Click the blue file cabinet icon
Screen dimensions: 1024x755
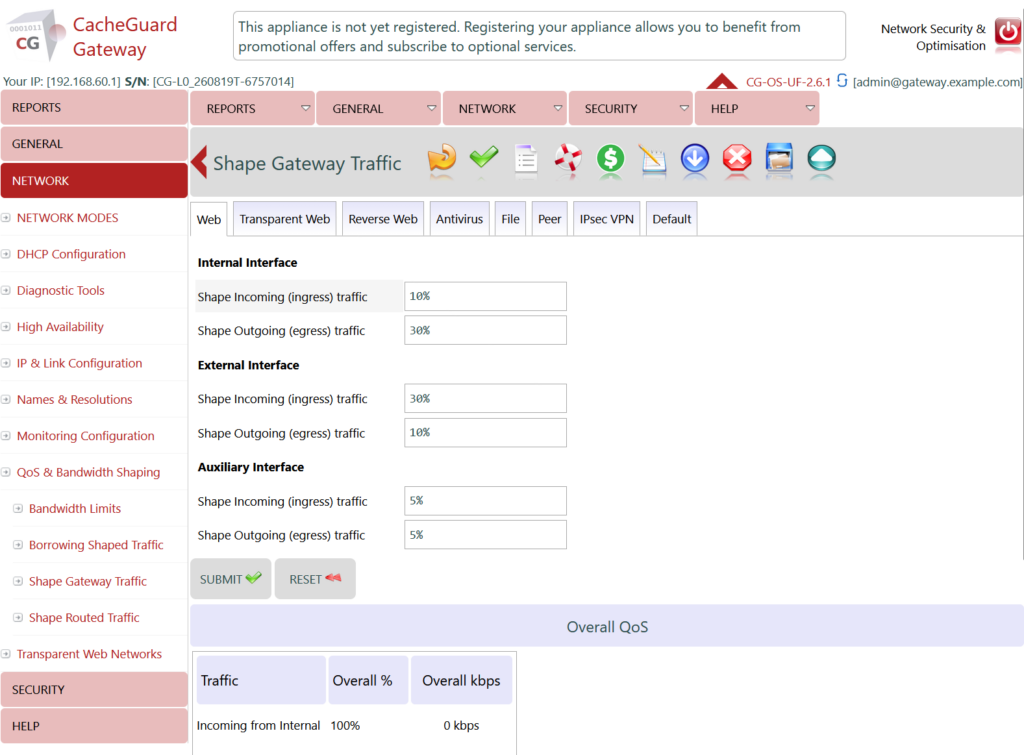pyautogui.click(x=779, y=158)
